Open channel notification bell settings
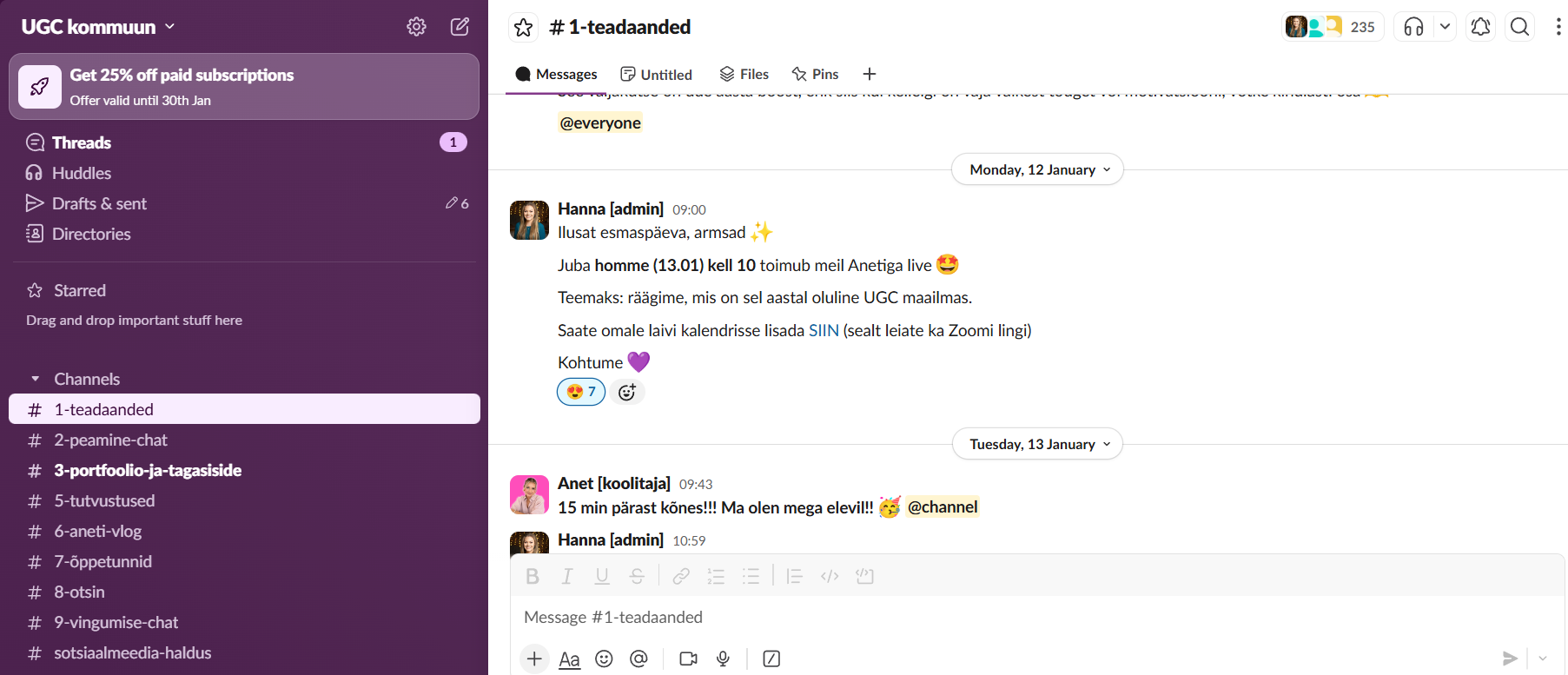 tap(1480, 27)
